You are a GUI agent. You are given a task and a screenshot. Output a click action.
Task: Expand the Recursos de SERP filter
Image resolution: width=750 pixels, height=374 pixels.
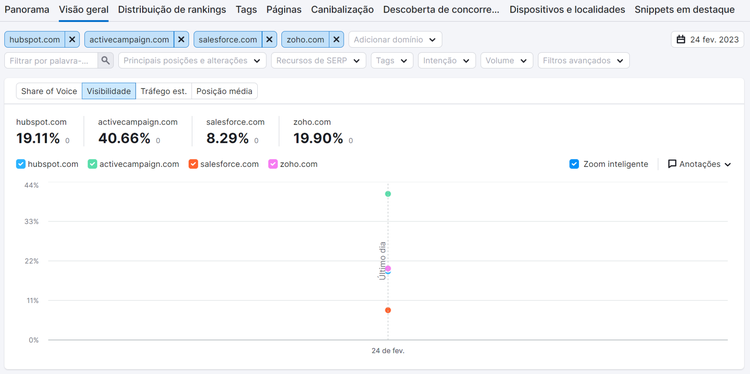(x=319, y=61)
